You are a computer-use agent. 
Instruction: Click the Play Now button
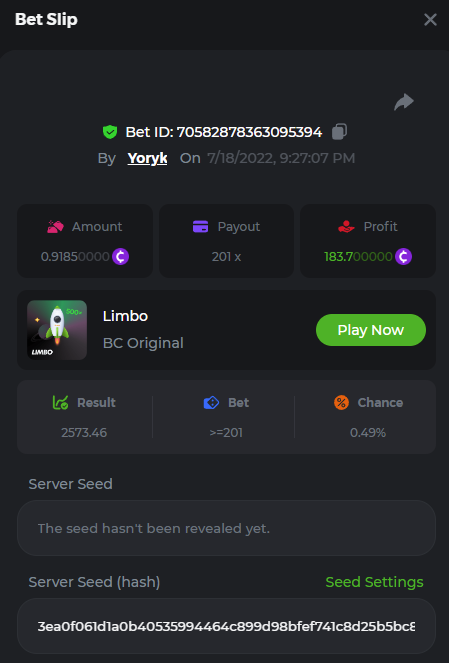tap(371, 330)
